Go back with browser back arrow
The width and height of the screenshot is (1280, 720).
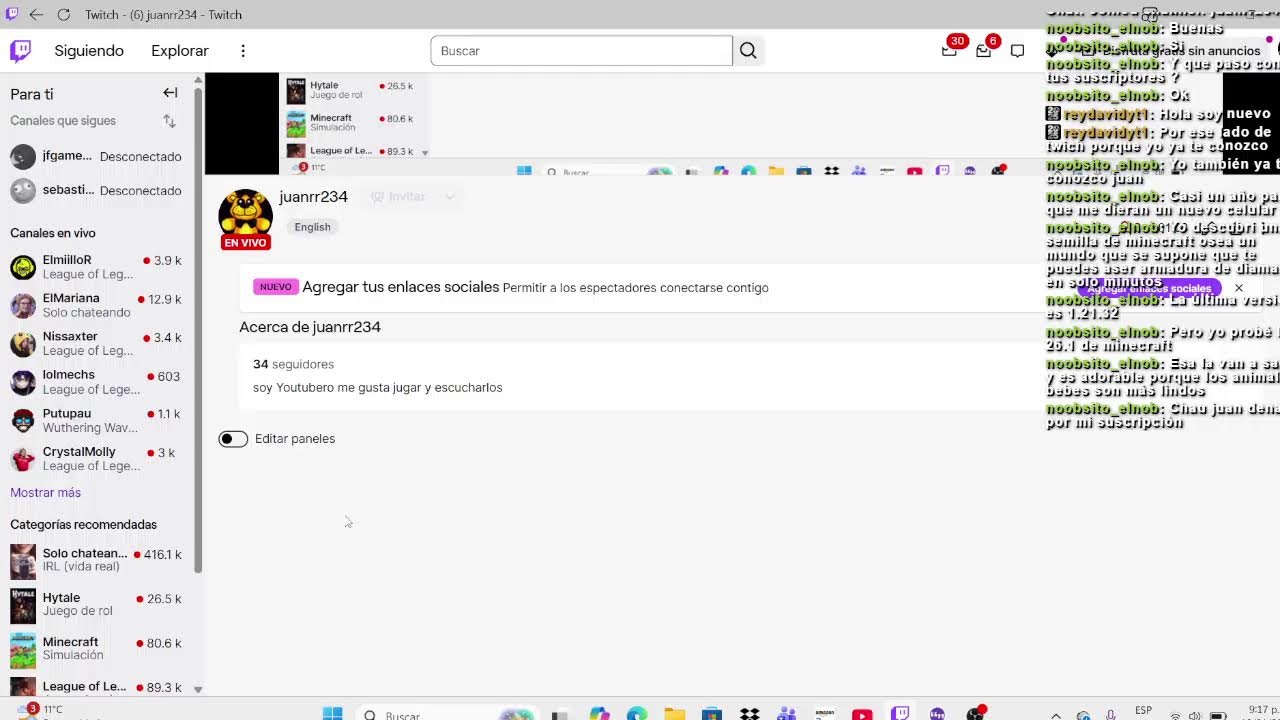[36, 14]
